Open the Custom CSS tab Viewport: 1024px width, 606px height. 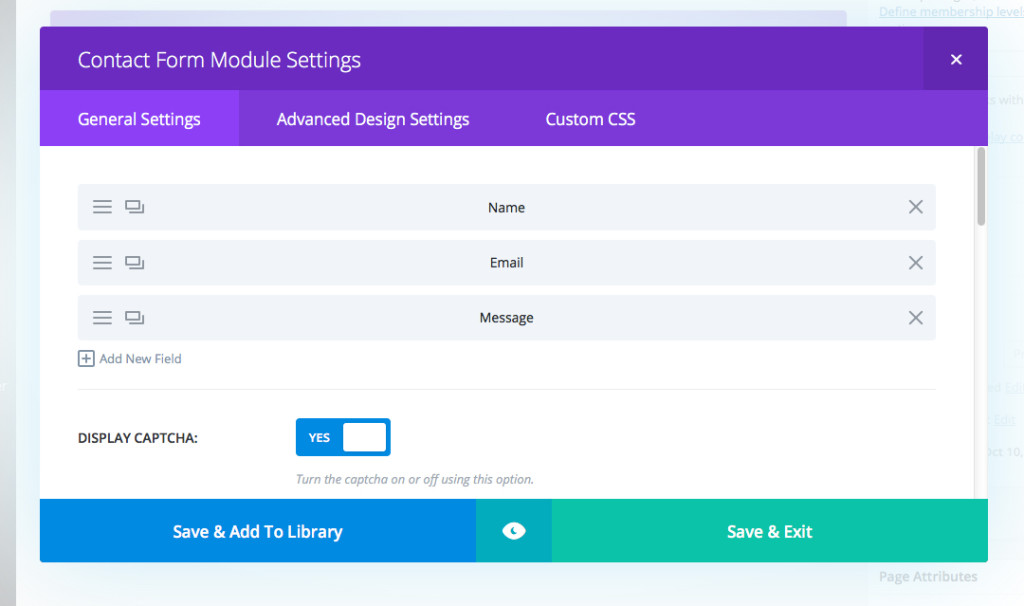(x=590, y=119)
